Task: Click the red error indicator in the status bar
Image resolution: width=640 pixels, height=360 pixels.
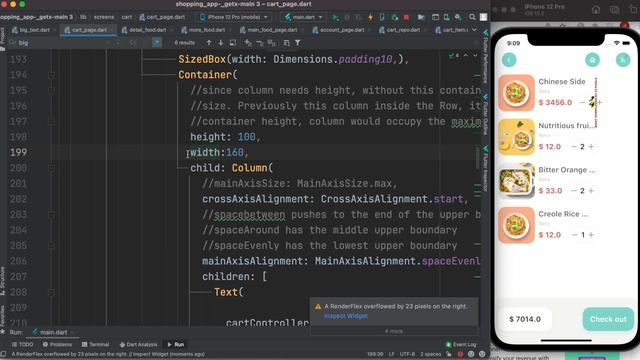Action: (460, 354)
